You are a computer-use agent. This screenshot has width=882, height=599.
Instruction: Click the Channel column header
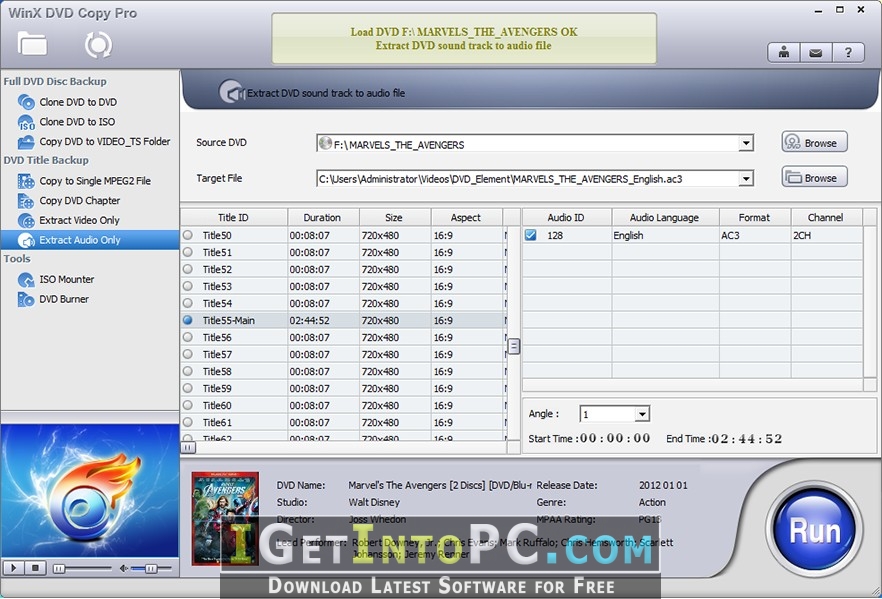[826, 217]
